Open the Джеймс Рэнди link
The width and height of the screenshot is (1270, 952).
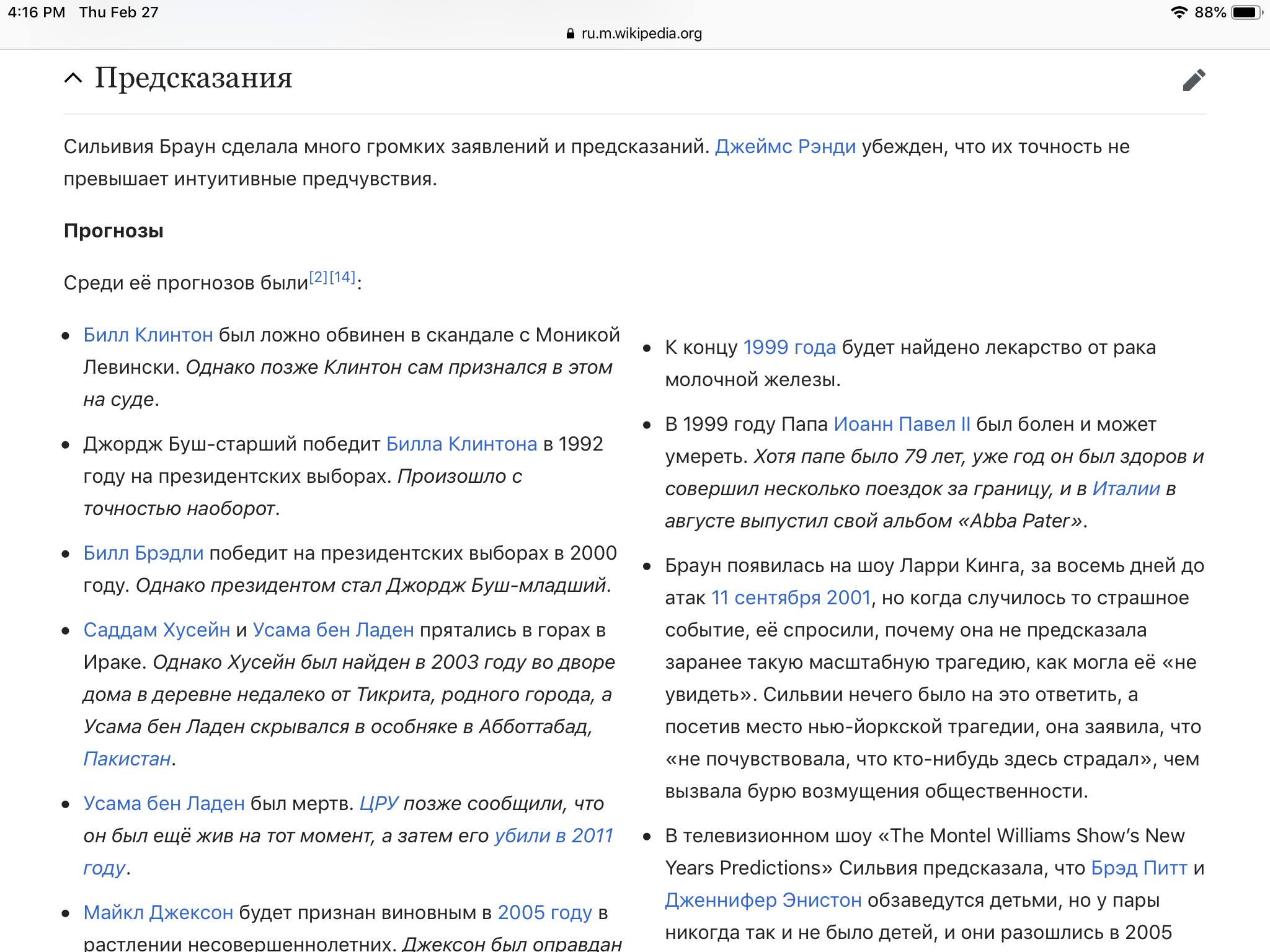click(x=785, y=147)
